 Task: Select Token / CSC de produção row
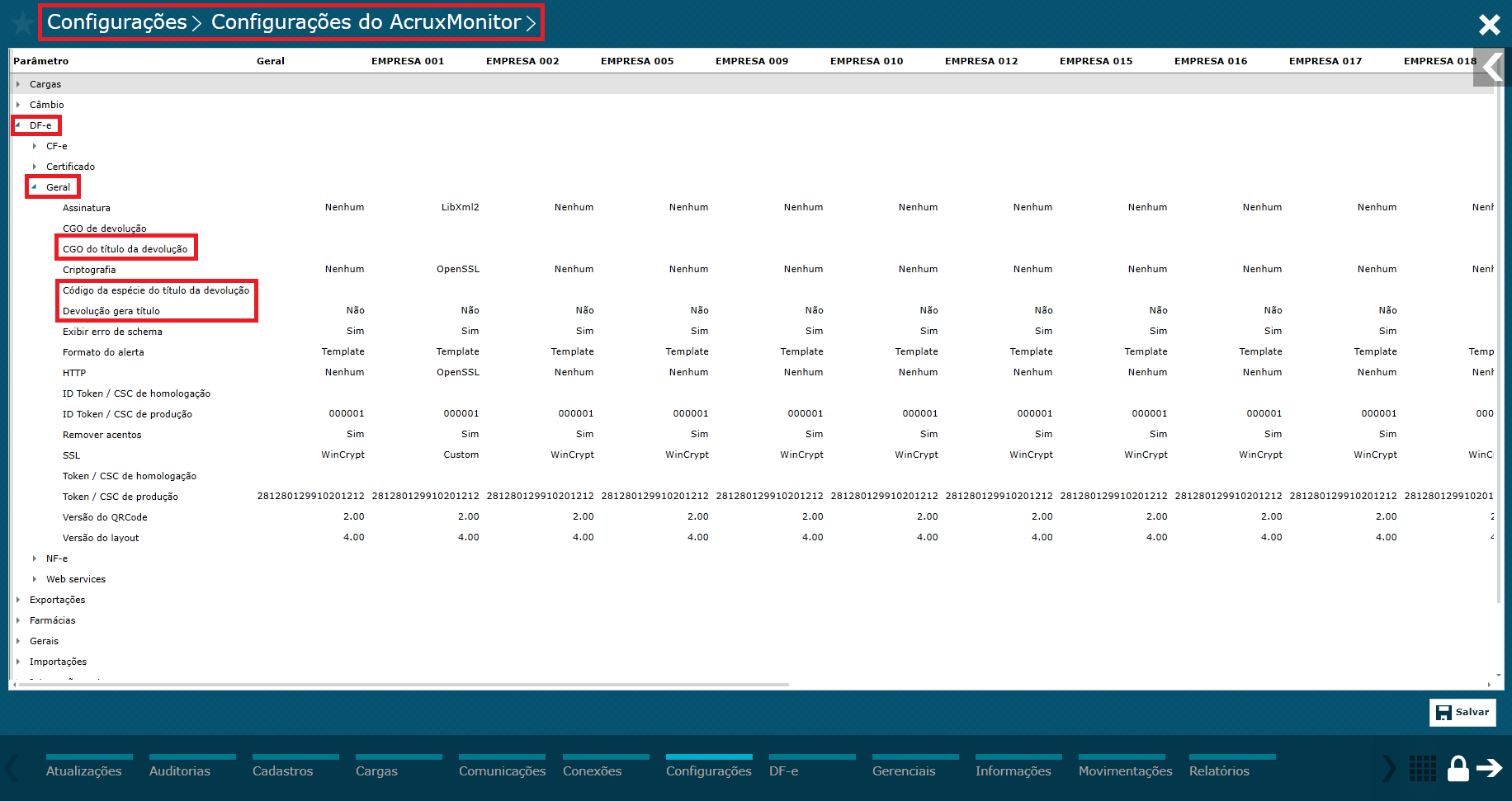[x=120, y=497]
